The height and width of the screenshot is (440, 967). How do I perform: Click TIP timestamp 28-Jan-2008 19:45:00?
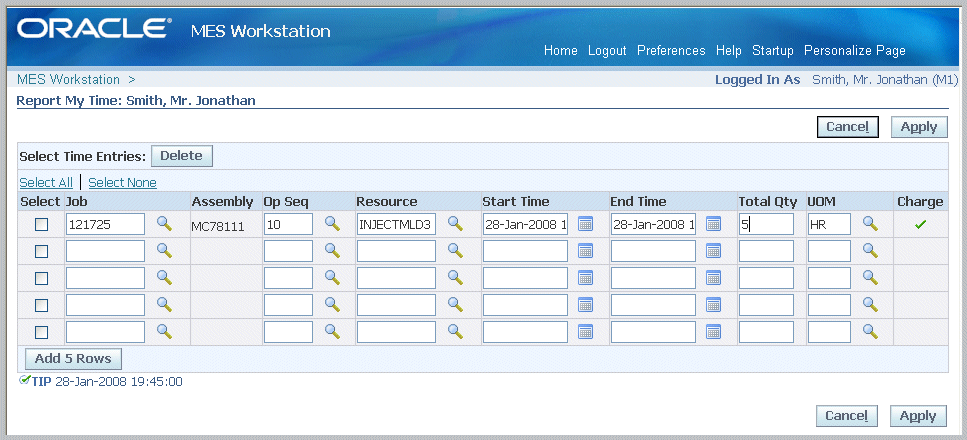[x=119, y=382]
